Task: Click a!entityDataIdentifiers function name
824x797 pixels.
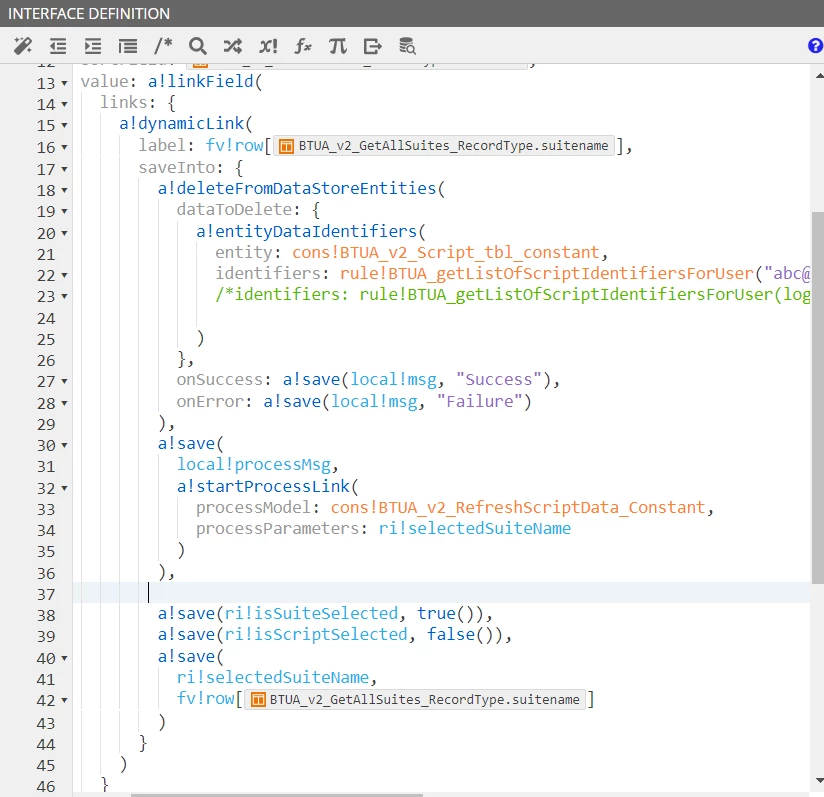Action: click(x=306, y=232)
